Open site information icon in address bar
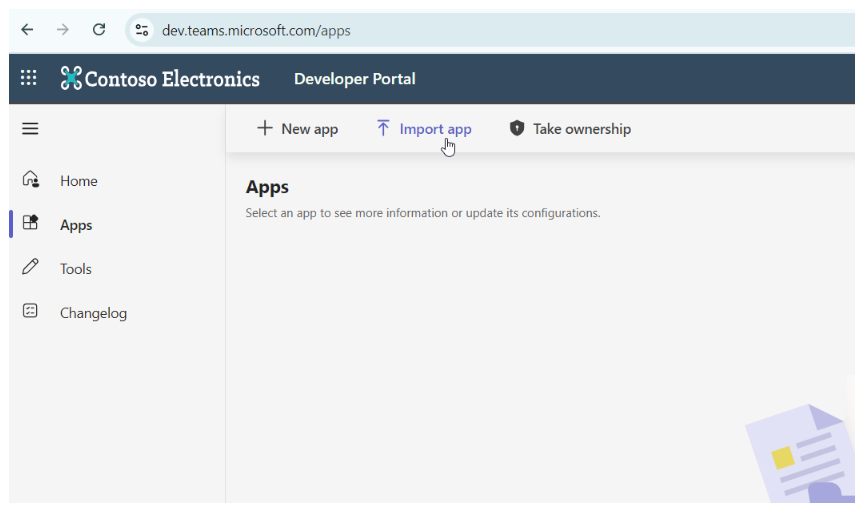858x505 pixels. coord(142,30)
